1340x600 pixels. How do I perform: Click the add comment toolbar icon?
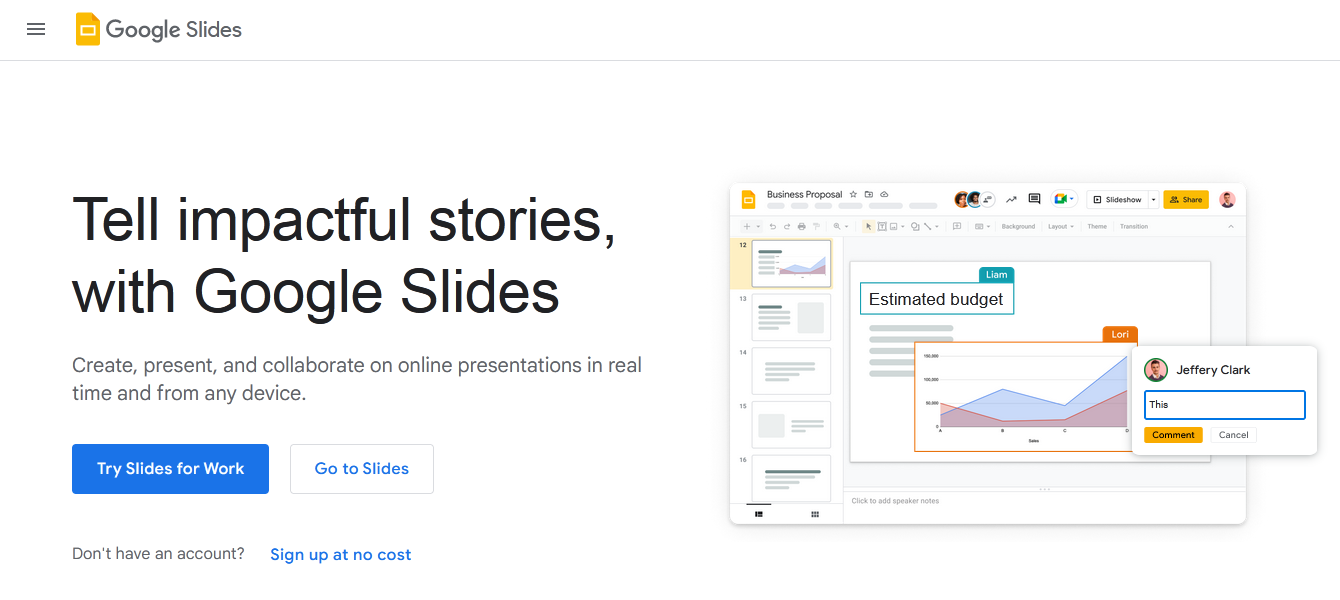pyautogui.click(x=957, y=227)
